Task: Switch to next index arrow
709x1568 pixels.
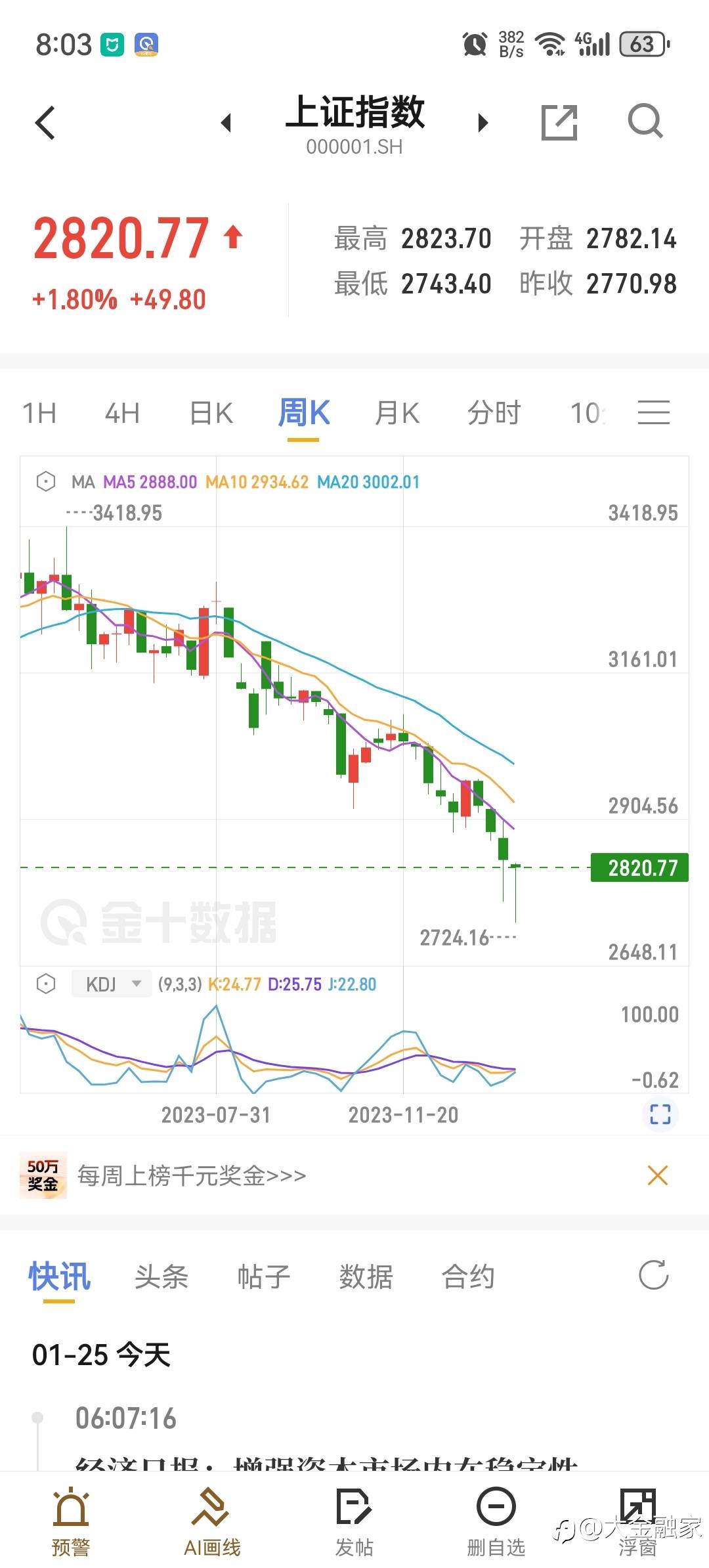Action: click(x=483, y=123)
